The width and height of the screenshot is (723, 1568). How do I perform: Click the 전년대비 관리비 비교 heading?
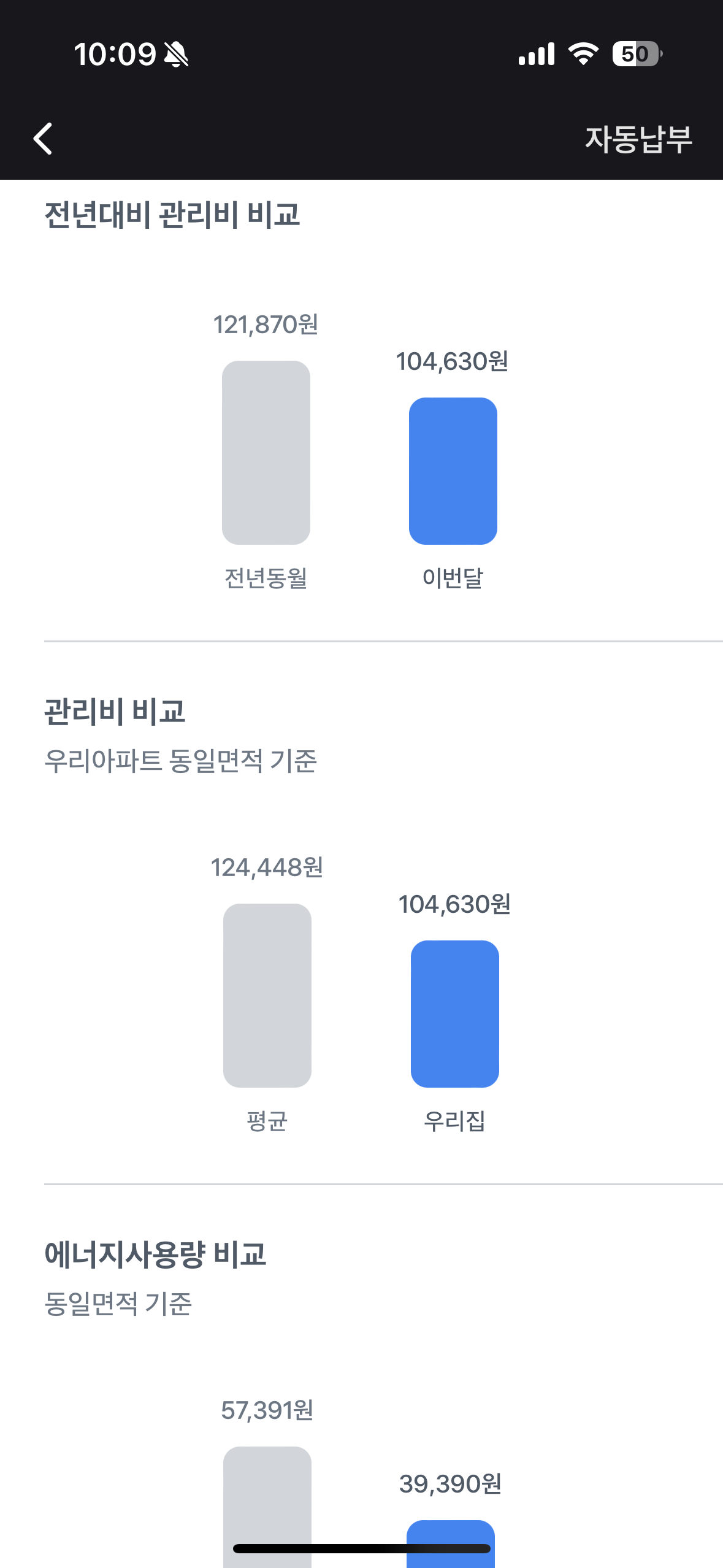click(x=172, y=215)
